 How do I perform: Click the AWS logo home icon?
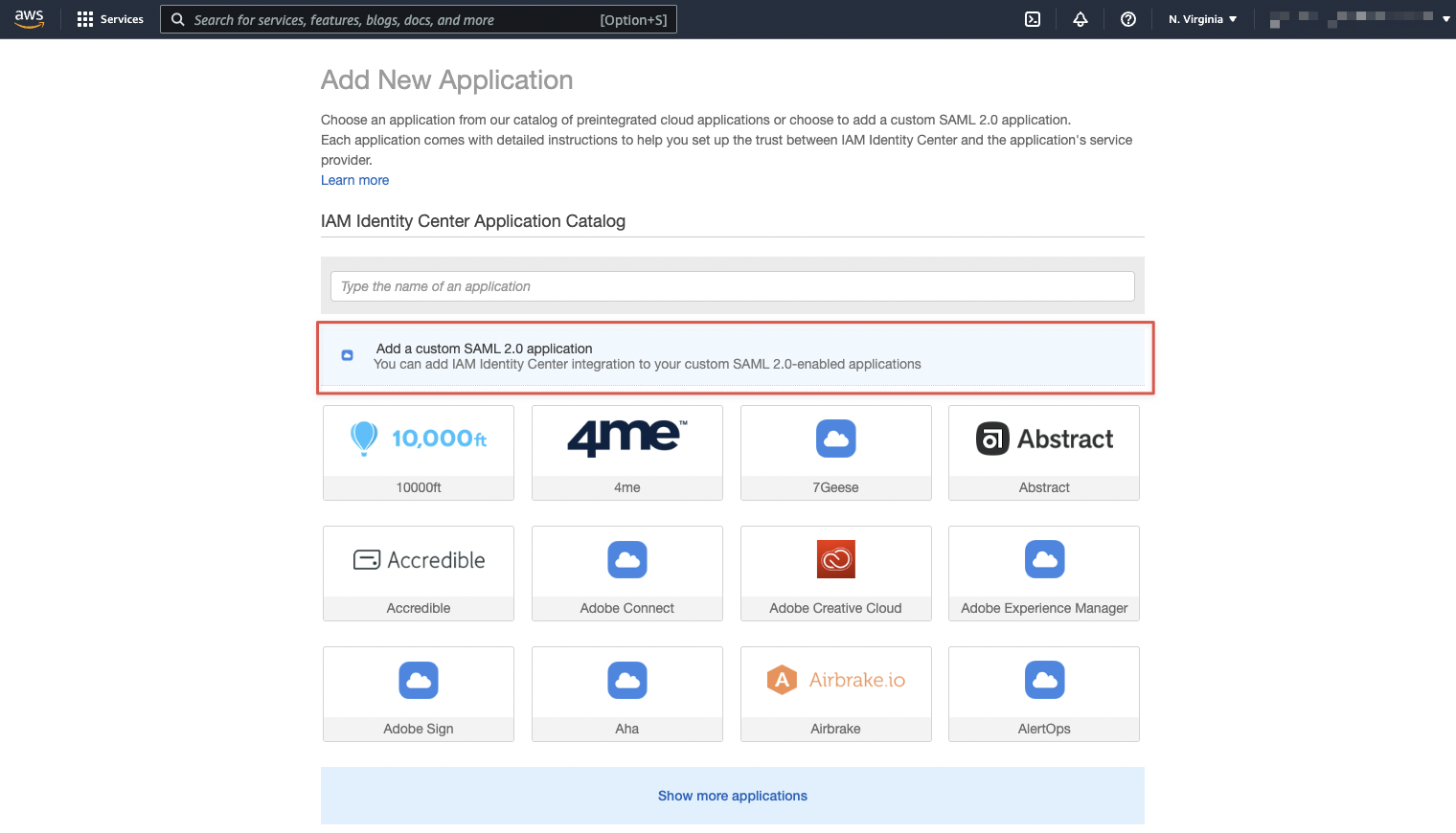coord(30,19)
